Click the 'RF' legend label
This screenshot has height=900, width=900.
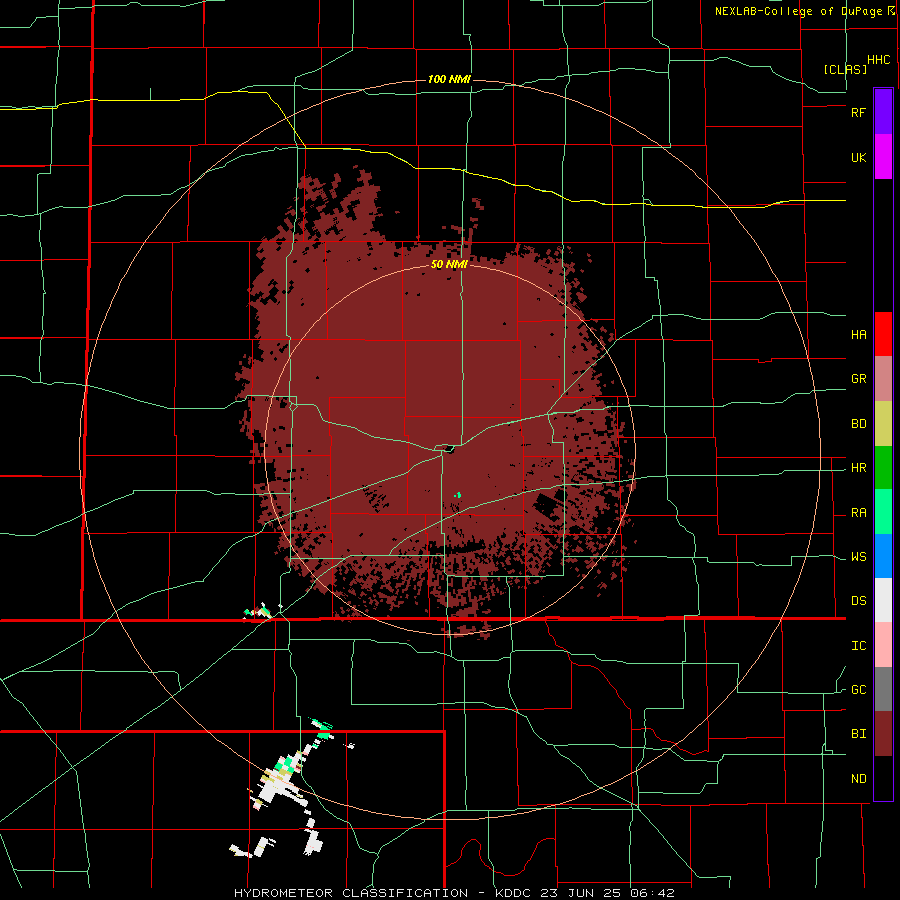coord(858,112)
